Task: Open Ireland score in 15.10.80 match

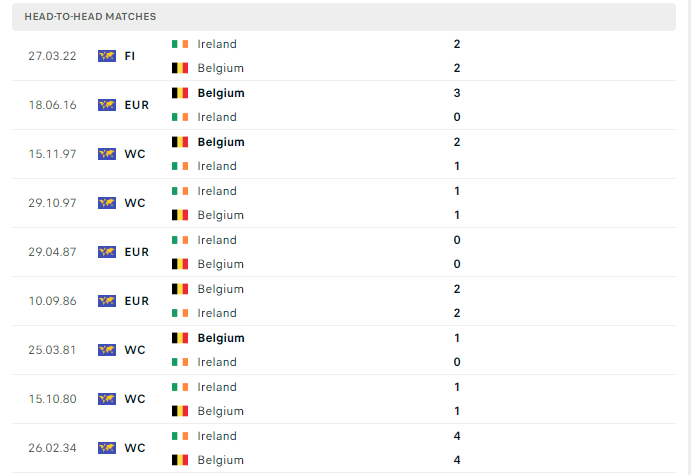Action: (457, 387)
